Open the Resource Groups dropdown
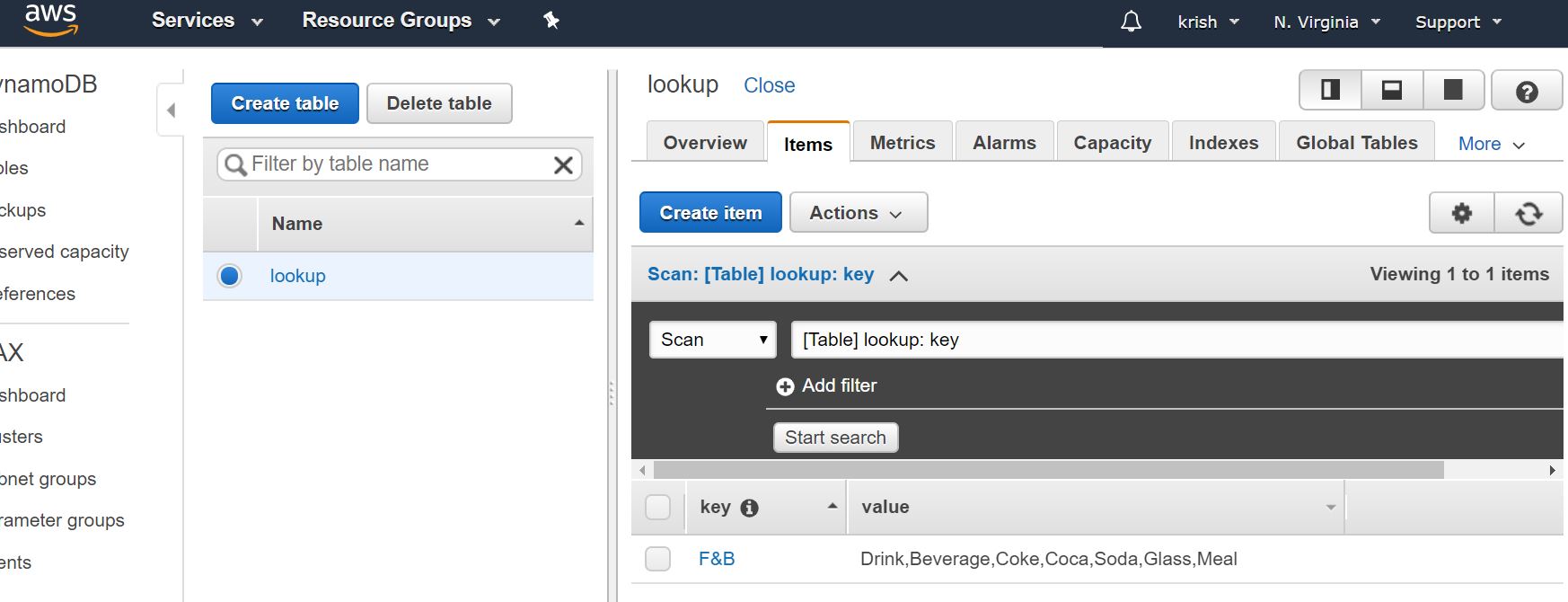 click(401, 21)
